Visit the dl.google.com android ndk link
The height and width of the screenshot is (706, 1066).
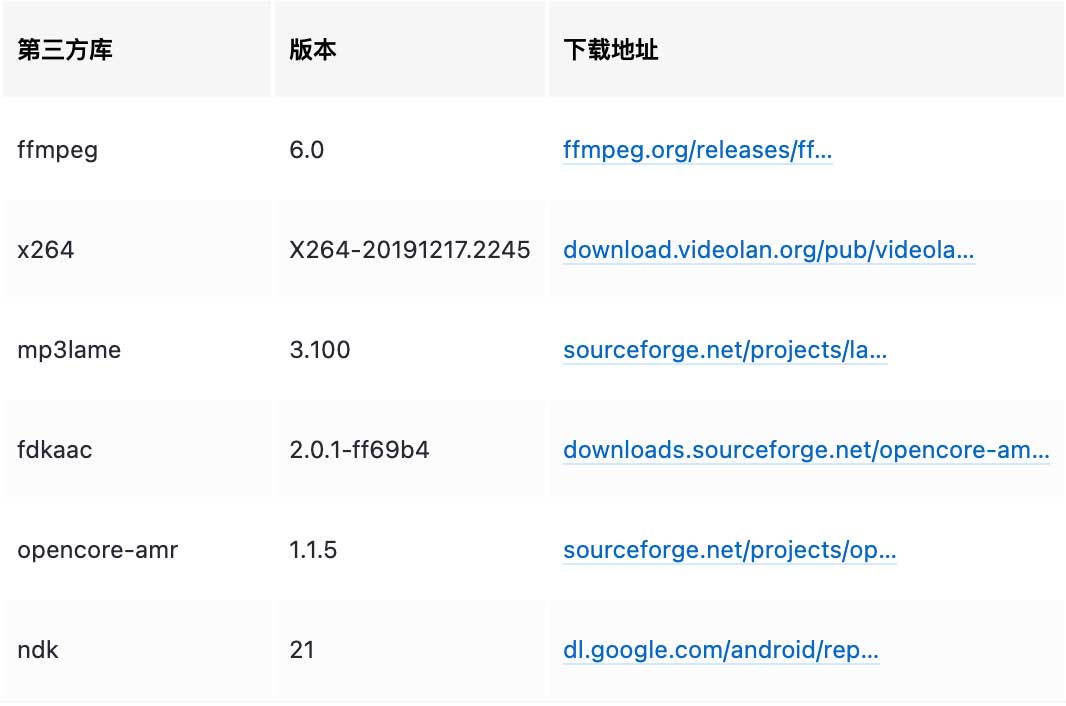click(721, 650)
